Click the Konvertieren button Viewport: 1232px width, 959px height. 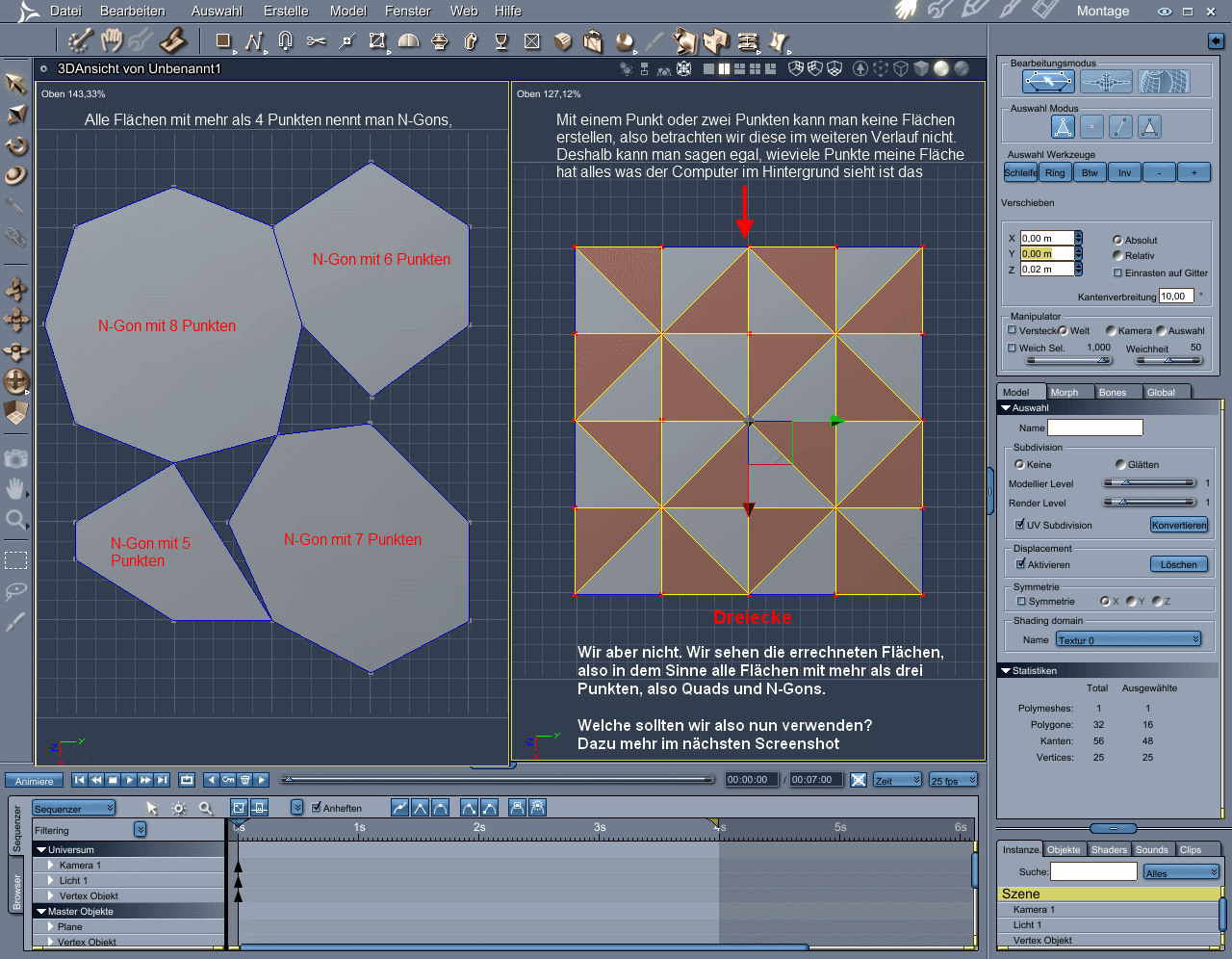point(1179,525)
